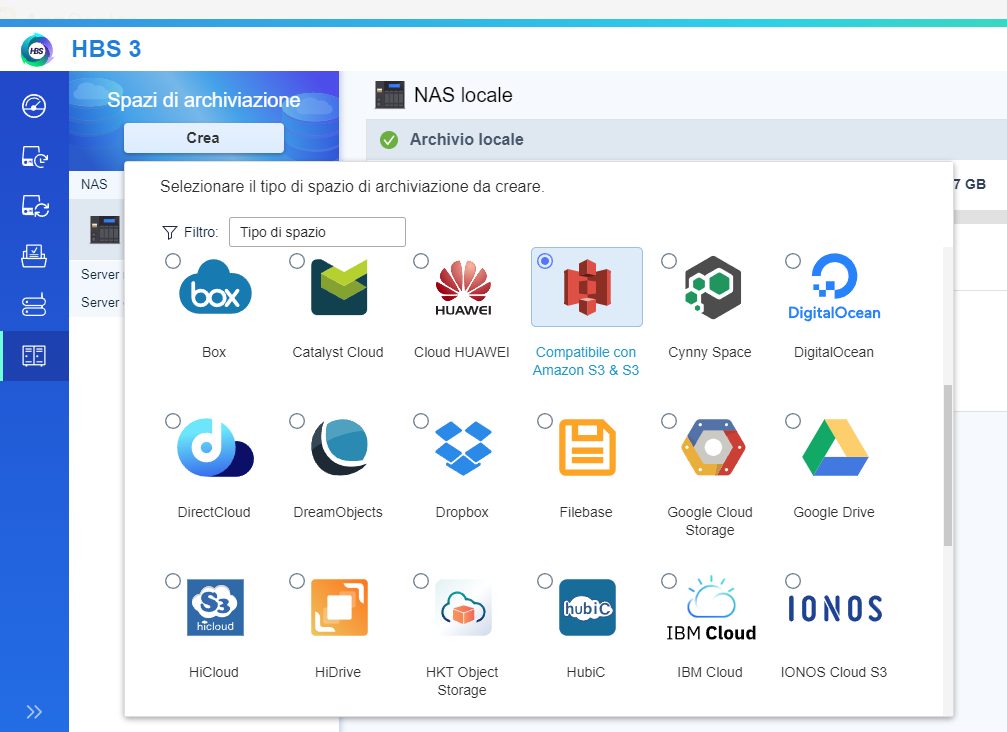Click the Crea button

204,138
